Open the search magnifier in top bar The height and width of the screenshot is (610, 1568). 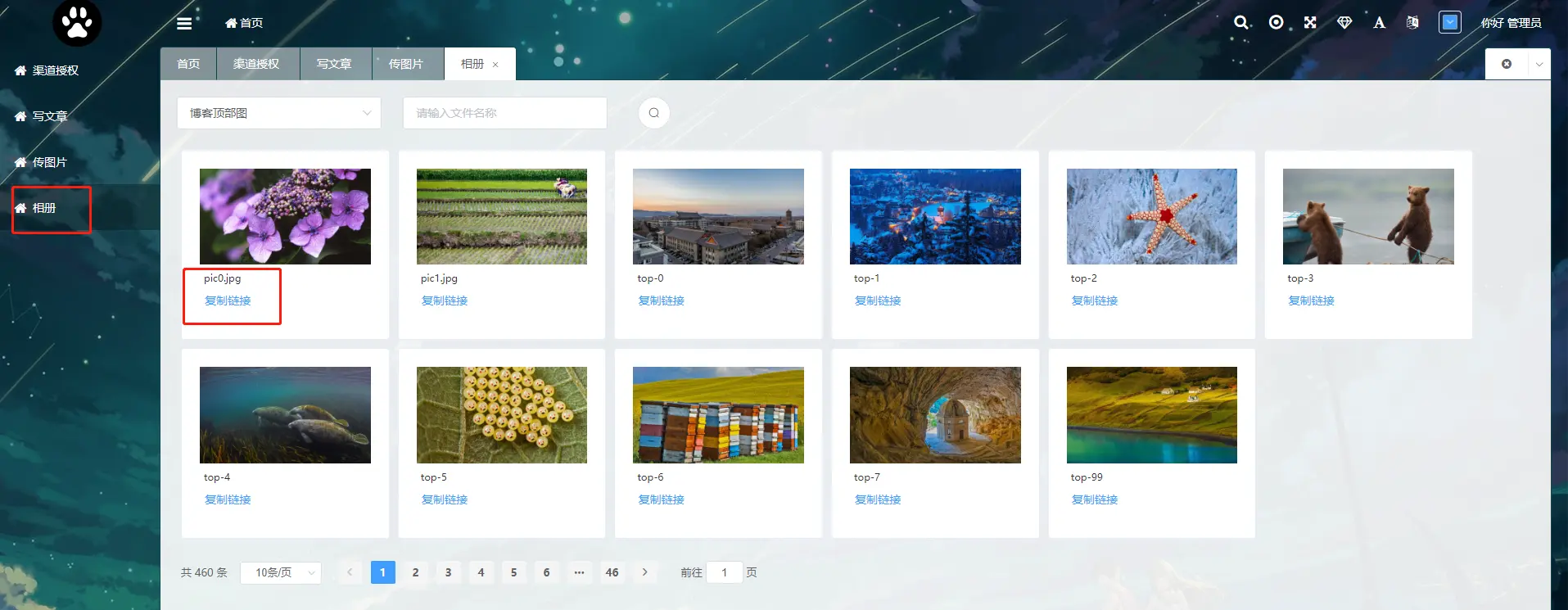[1241, 23]
